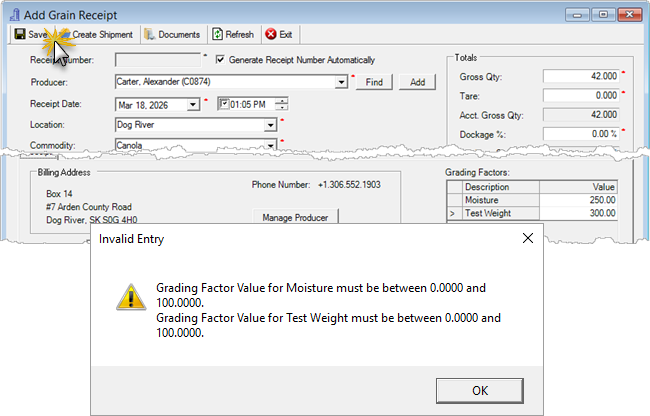Click the Documents folder icon
This screenshot has width=650, height=416.
(149, 34)
